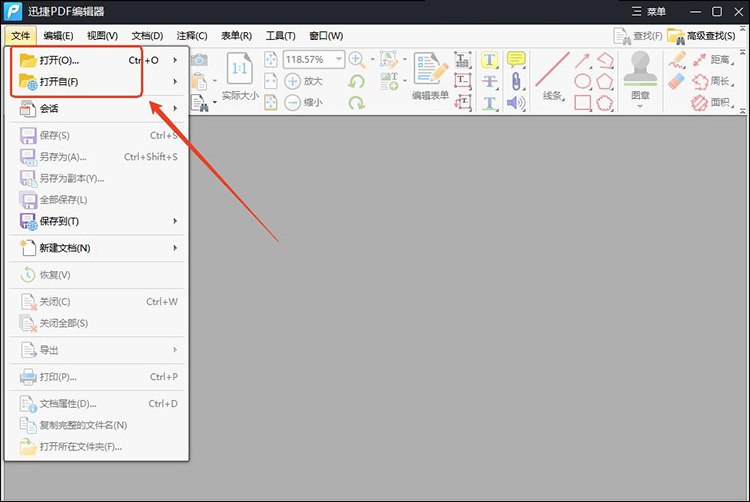The width and height of the screenshot is (750, 502).
Task: Expand the 保存到(T) submenu arrow
Action: tap(175, 221)
